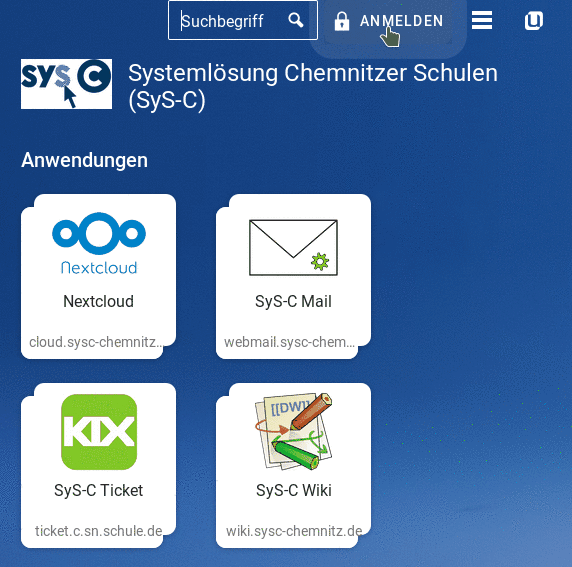The image size is (572, 567).
Task: Open the hamburger menu icon
Action: pos(482,20)
